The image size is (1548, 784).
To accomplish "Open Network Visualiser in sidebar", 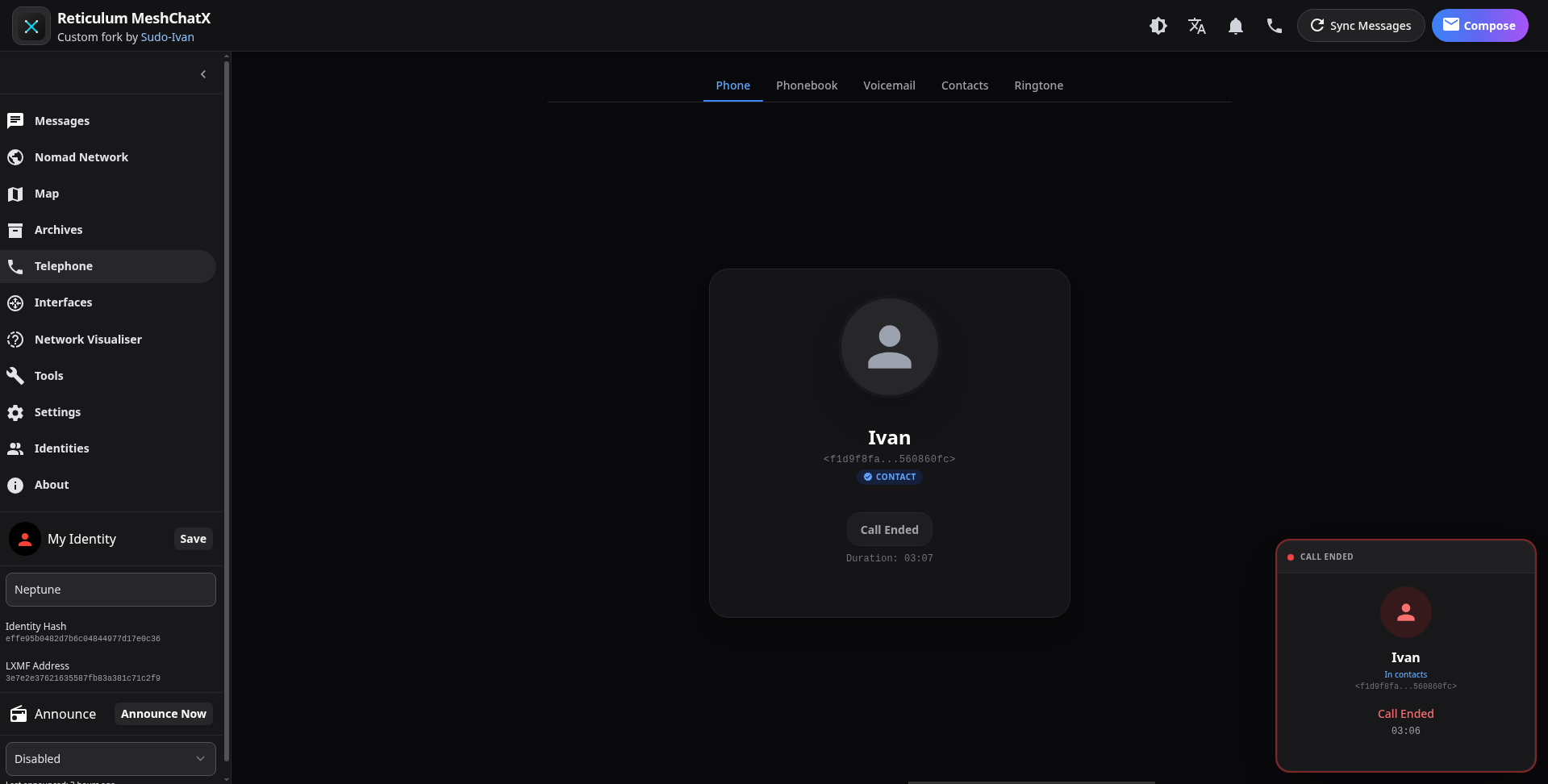I will point(88,340).
